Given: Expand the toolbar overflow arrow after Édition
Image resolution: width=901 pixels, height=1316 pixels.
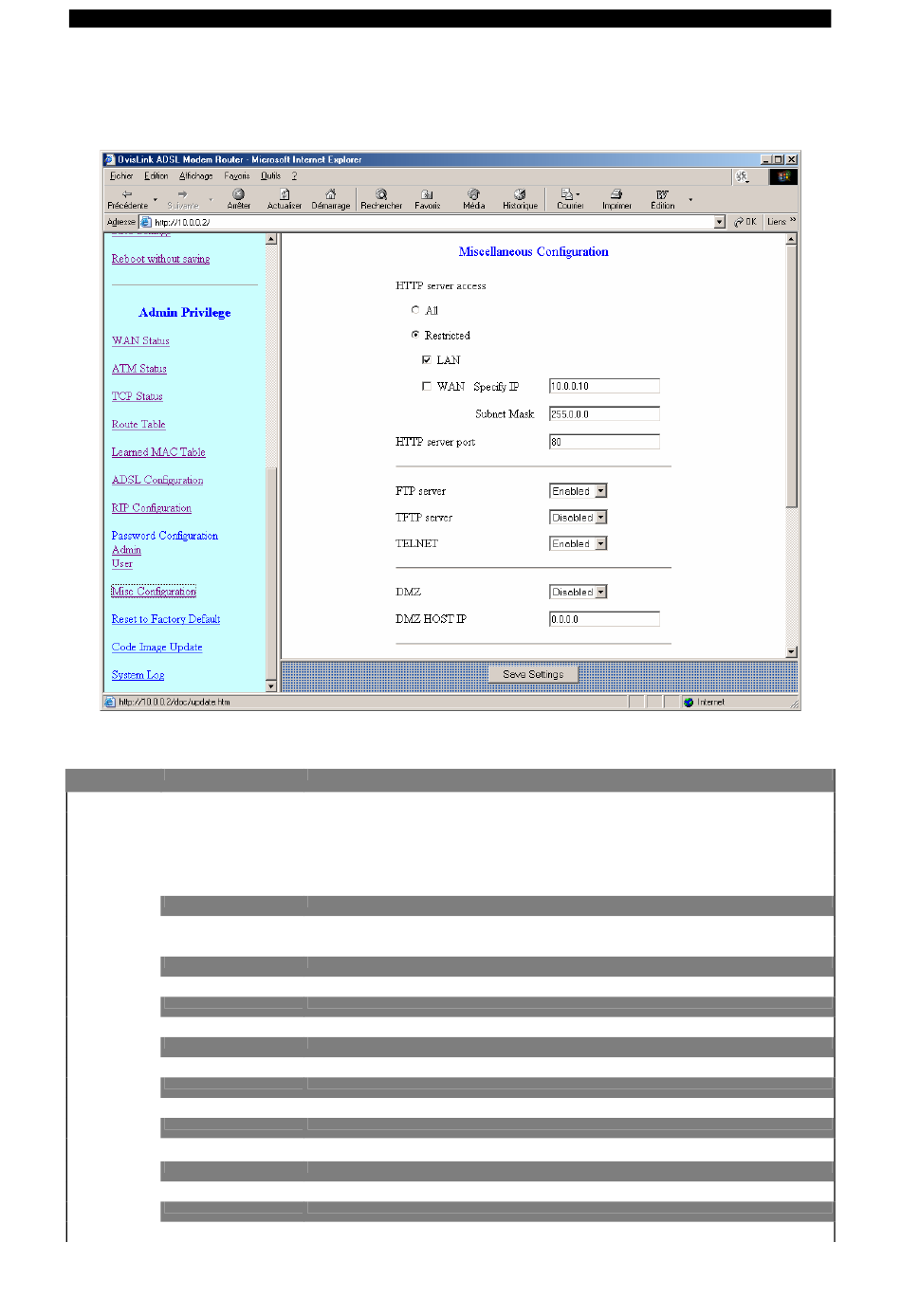Looking at the screenshot, I should (690, 200).
